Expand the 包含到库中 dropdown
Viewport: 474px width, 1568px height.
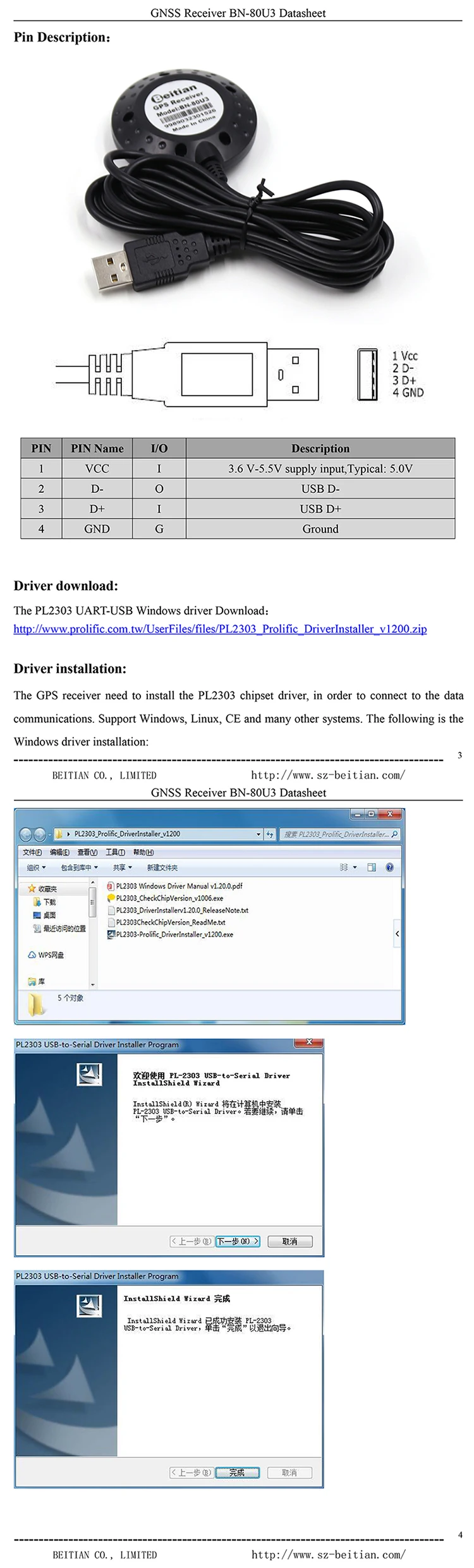click(x=79, y=867)
